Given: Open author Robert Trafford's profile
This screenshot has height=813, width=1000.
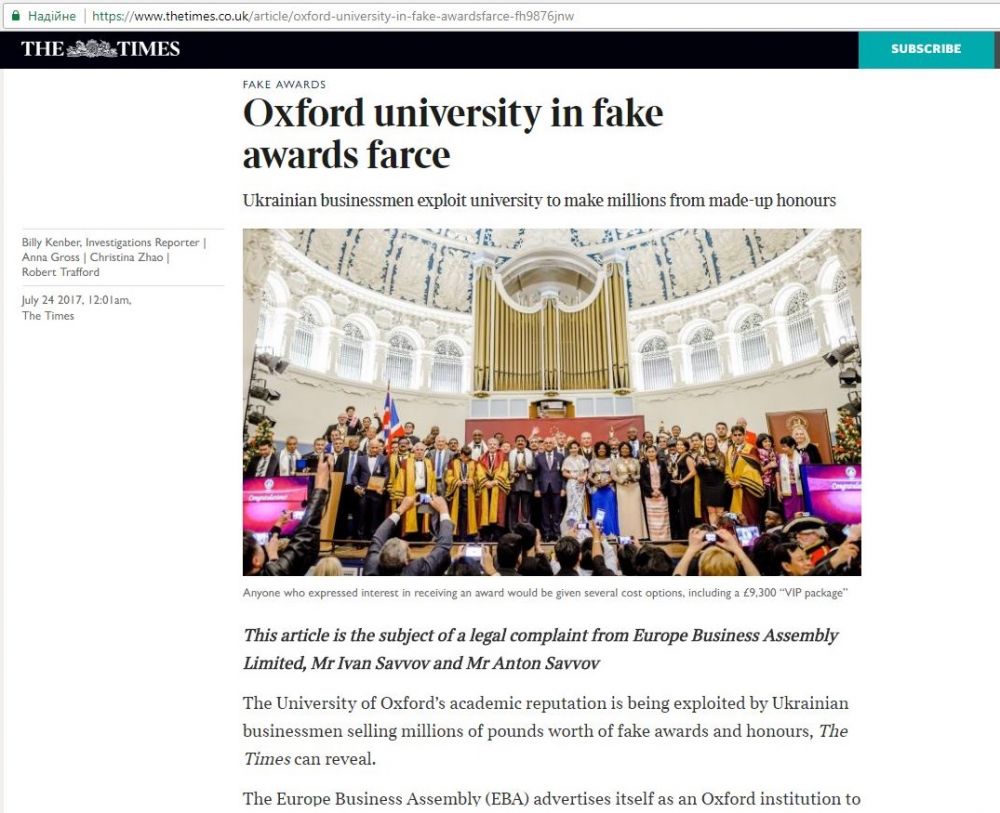Looking at the screenshot, I should [x=61, y=272].
